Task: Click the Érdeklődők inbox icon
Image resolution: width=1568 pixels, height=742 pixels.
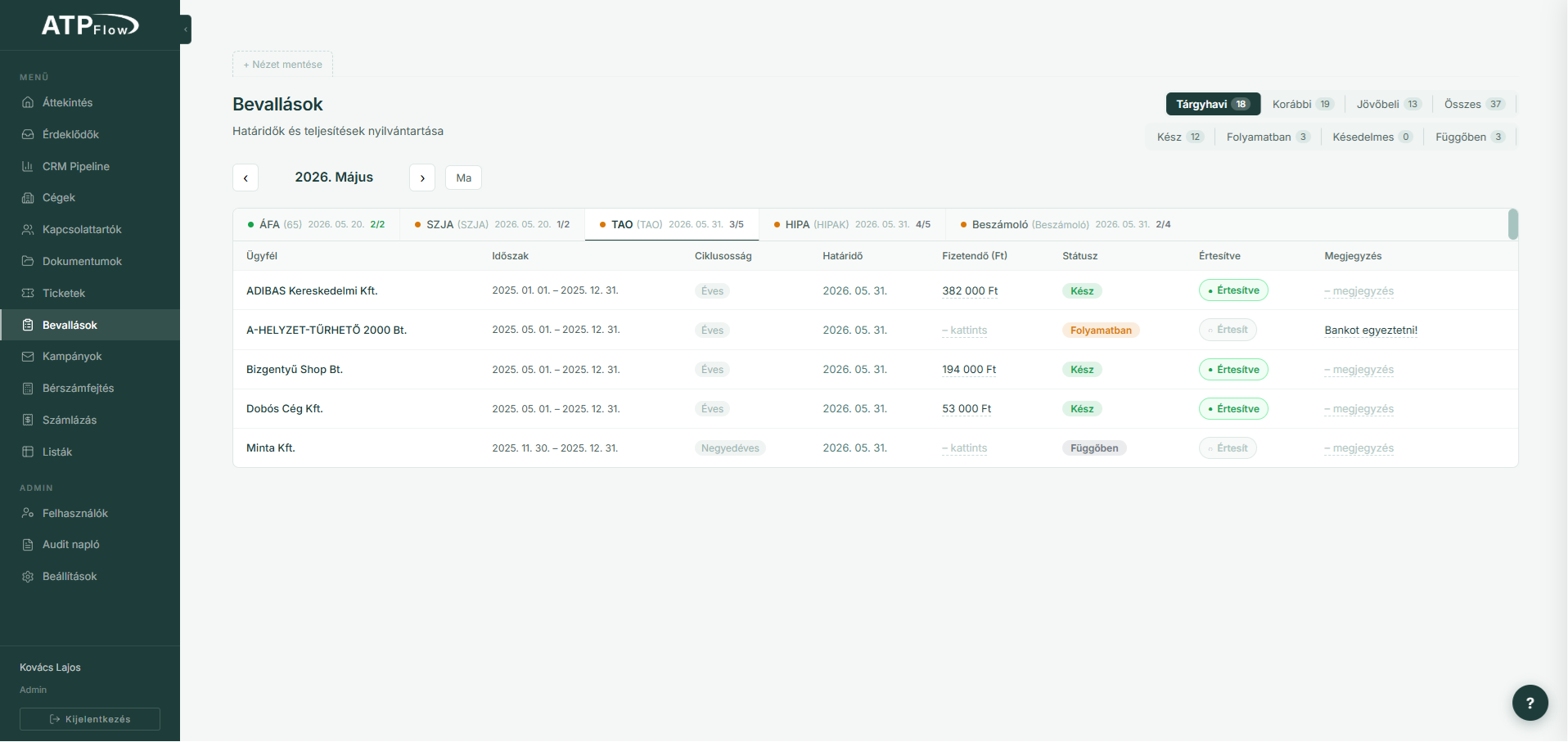Action: 28,134
